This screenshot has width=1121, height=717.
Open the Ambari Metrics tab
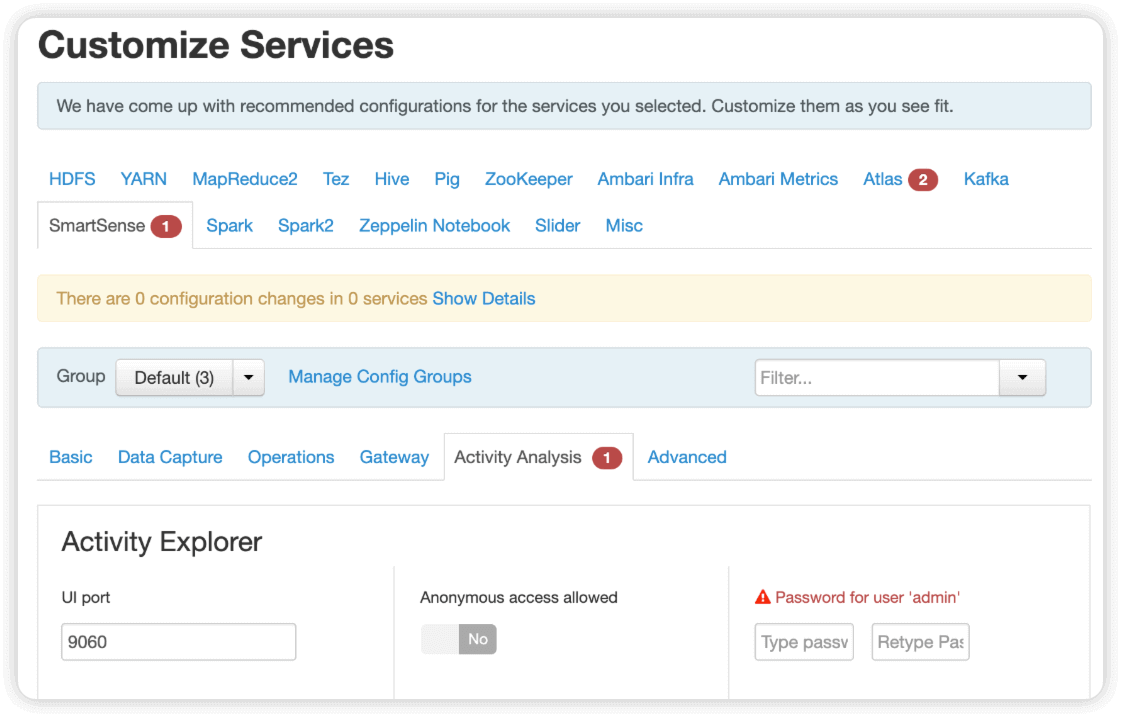click(778, 179)
